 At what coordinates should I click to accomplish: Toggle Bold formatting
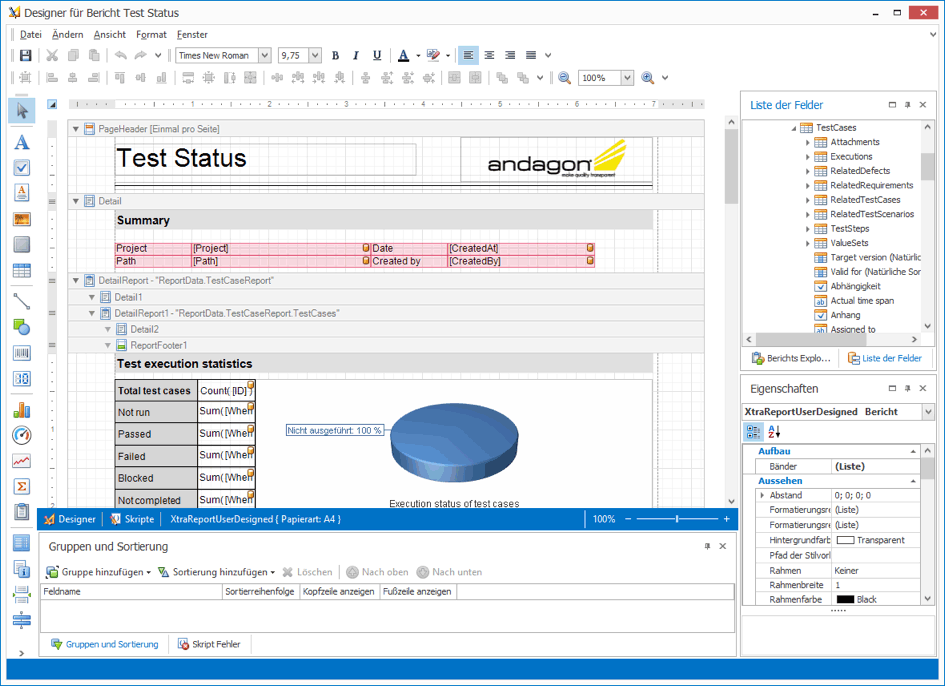coord(335,56)
